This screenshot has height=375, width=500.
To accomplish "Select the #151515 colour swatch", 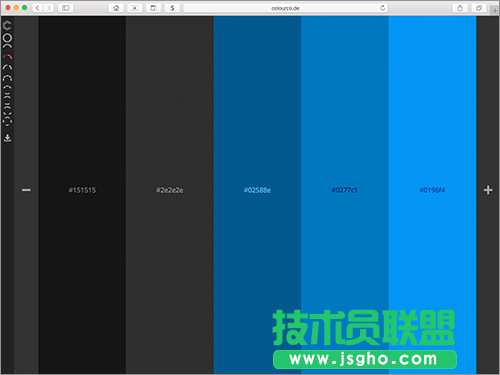I will pos(82,195).
